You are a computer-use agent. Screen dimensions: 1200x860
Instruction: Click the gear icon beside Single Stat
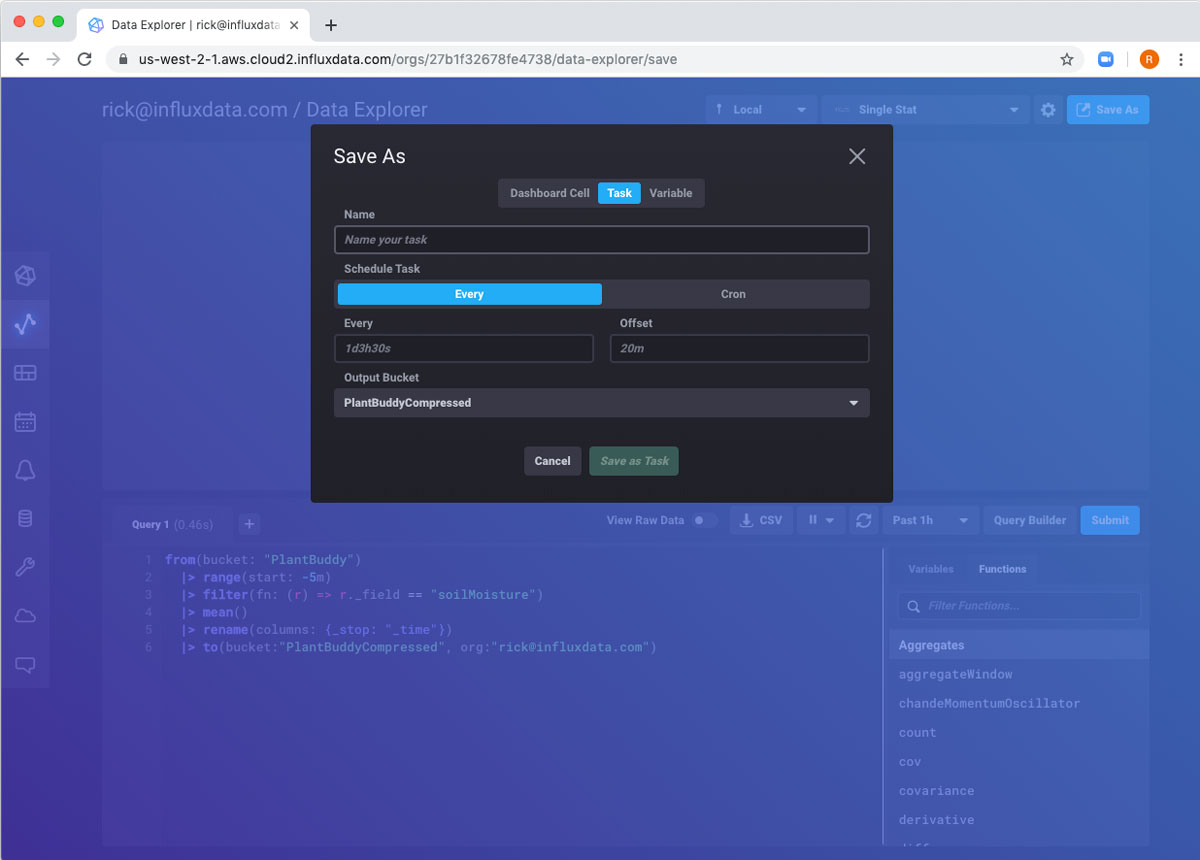1048,110
